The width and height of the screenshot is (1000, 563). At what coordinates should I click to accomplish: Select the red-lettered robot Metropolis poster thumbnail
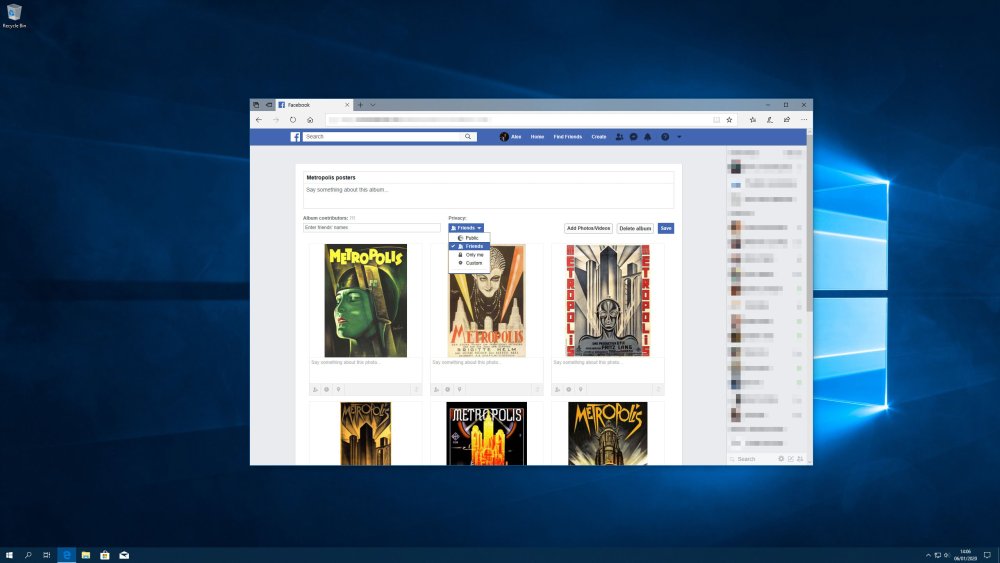(x=608, y=300)
